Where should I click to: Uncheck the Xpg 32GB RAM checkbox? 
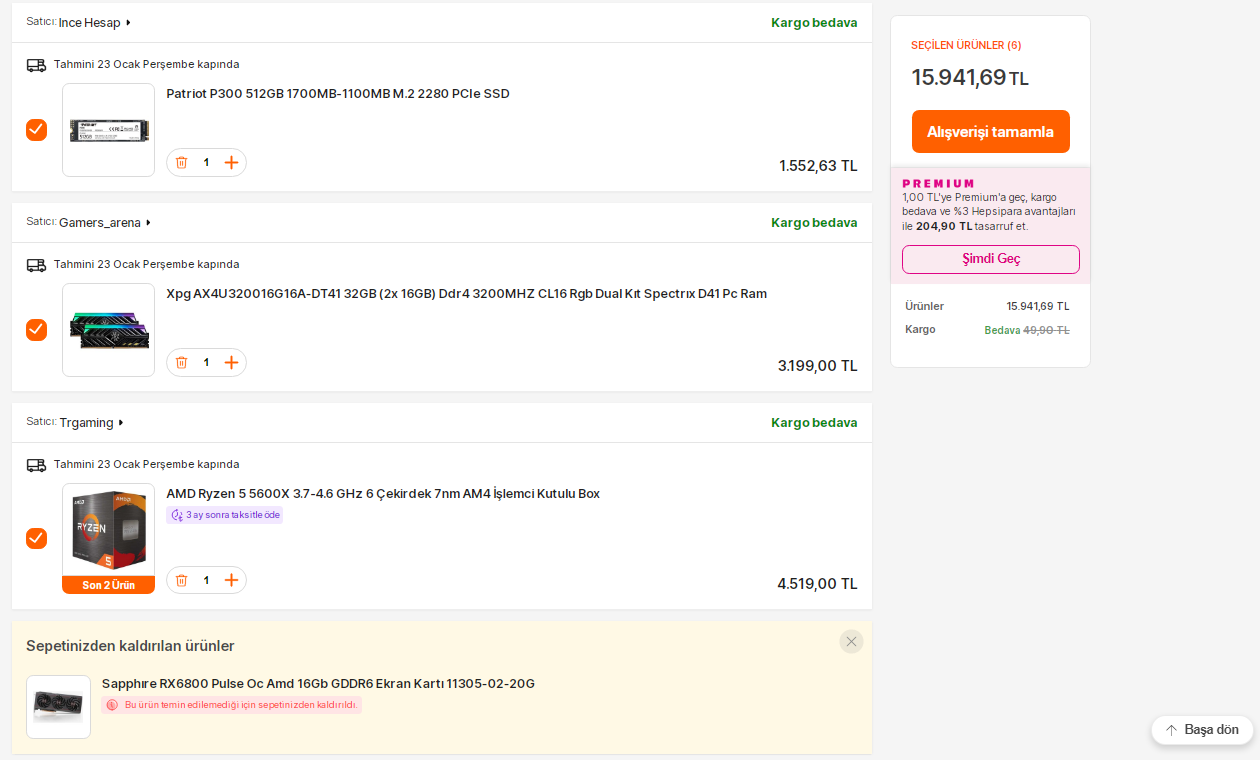(x=36, y=330)
